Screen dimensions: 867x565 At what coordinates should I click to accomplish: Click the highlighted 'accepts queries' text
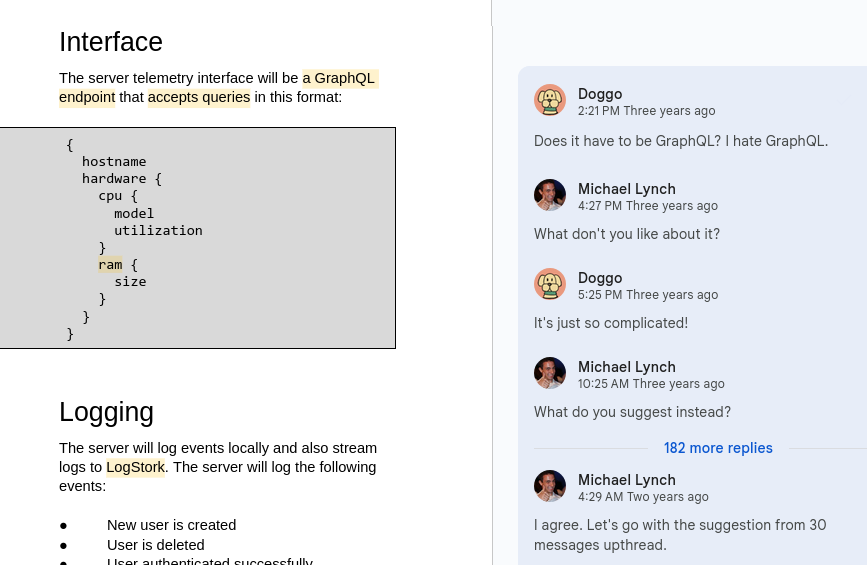199,97
